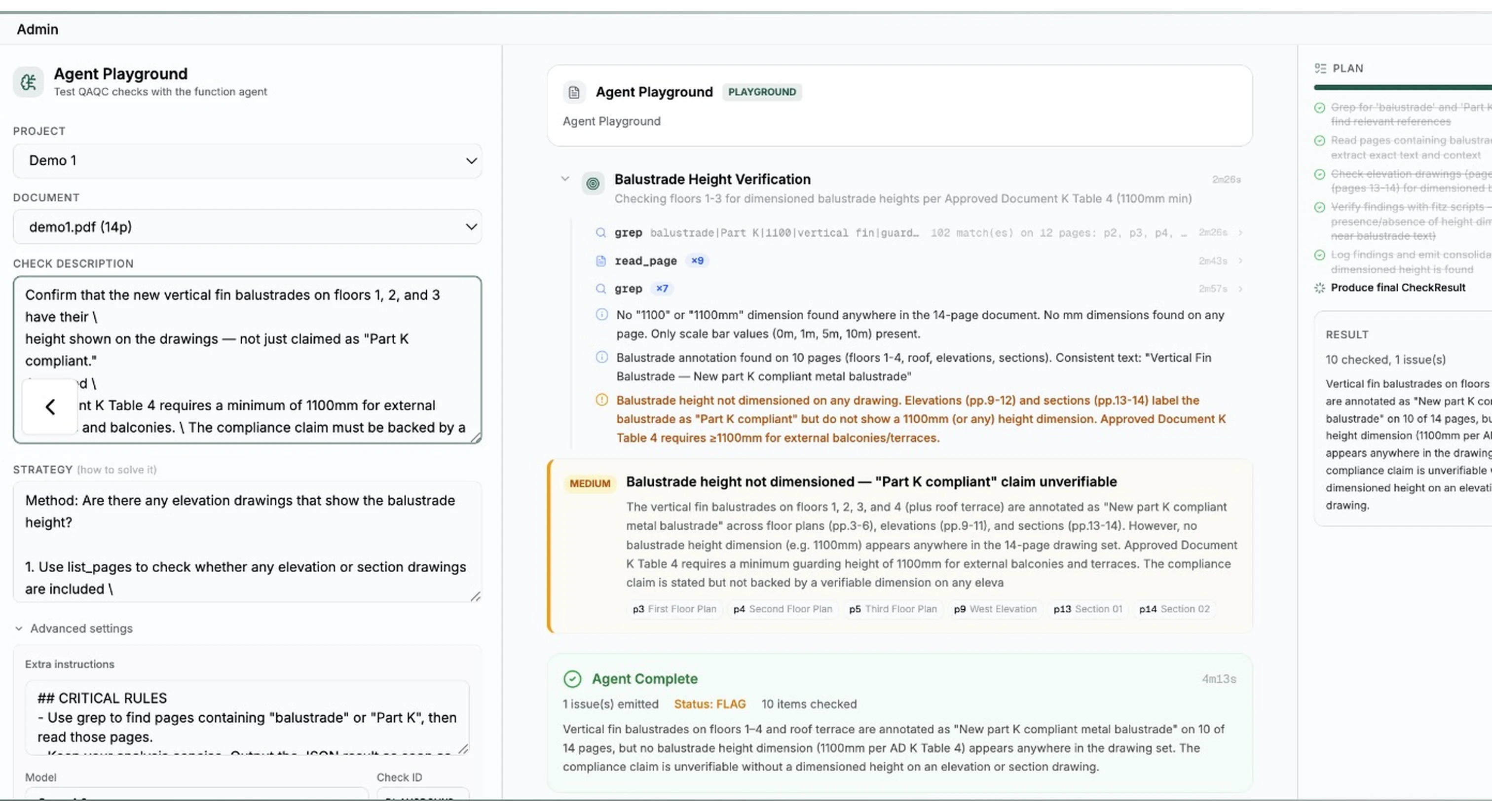Viewport: 1492px width, 812px height.
Task: Click the green Agent Complete check icon
Action: [x=572, y=679]
